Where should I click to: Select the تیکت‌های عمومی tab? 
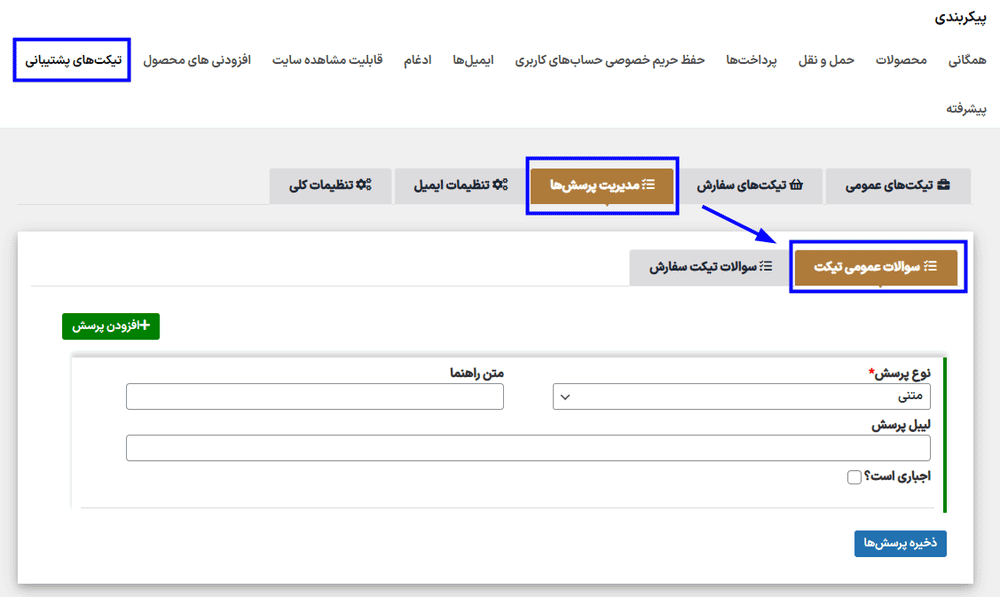tap(898, 186)
